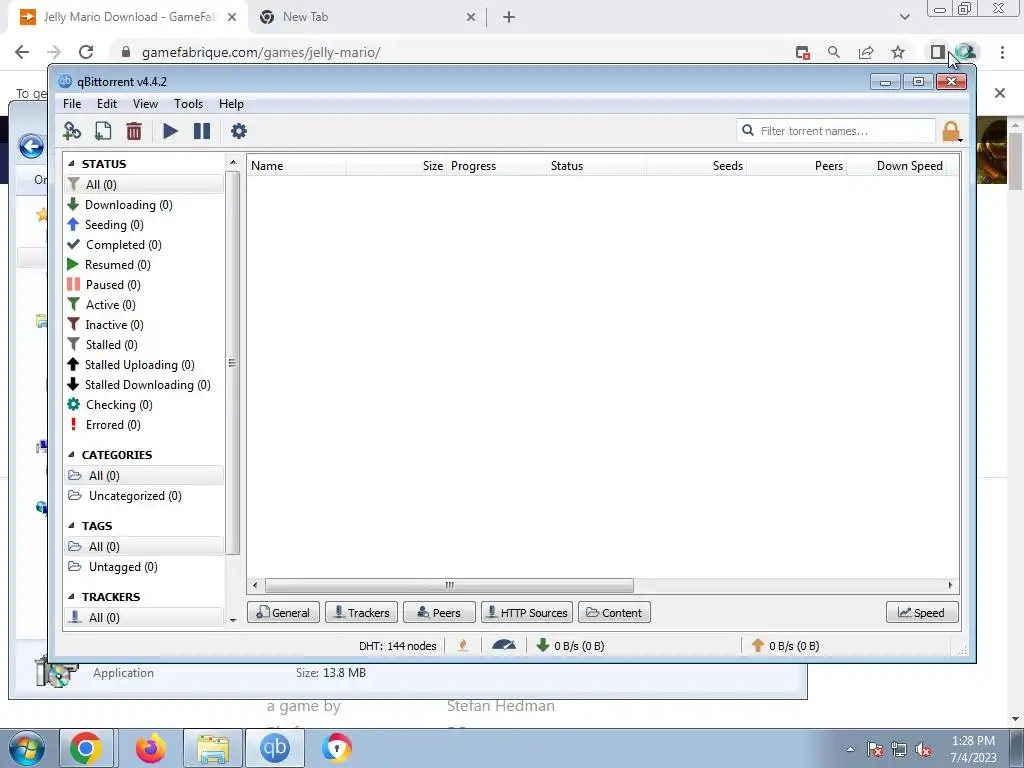
Task: Open Options via the gear icon
Action: tap(239, 131)
